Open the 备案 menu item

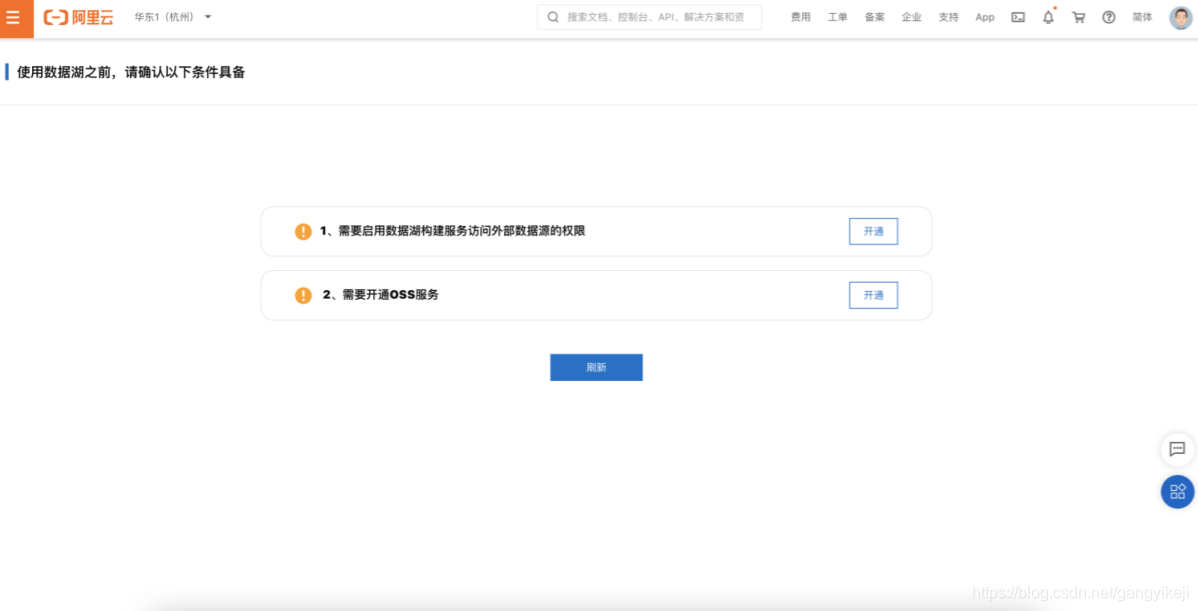tap(873, 17)
